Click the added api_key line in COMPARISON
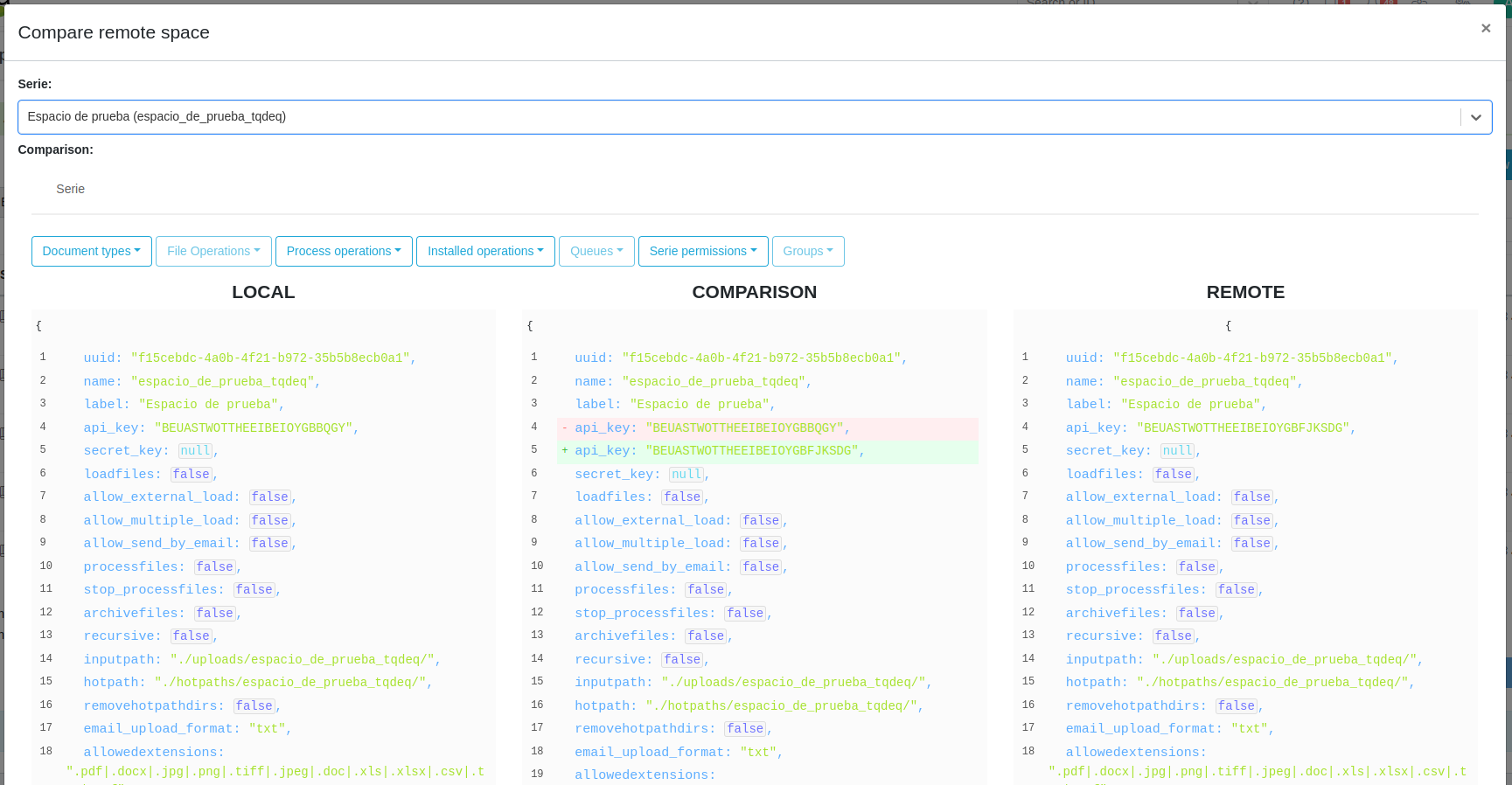Image resolution: width=1512 pixels, height=785 pixels. pyautogui.click(x=767, y=451)
